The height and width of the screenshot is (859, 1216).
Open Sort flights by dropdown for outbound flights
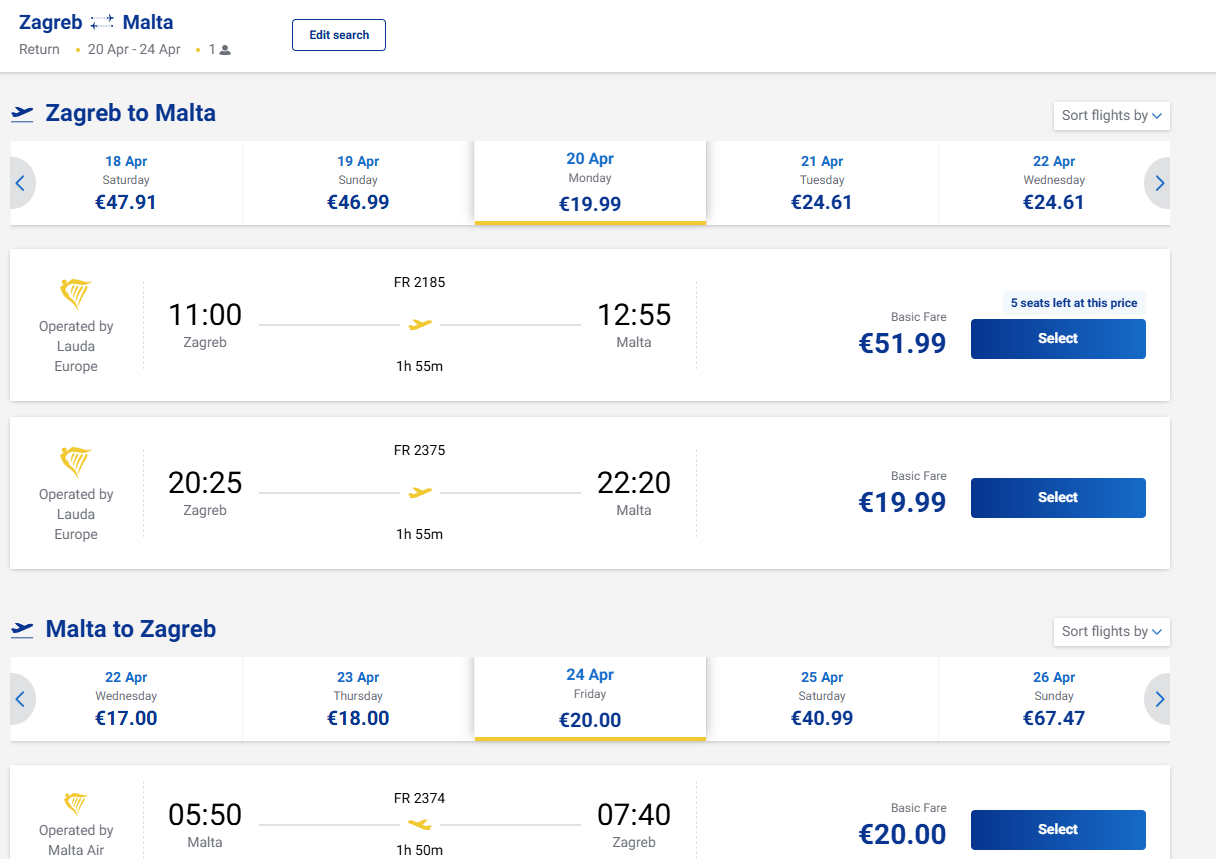pyautogui.click(x=1111, y=116)
